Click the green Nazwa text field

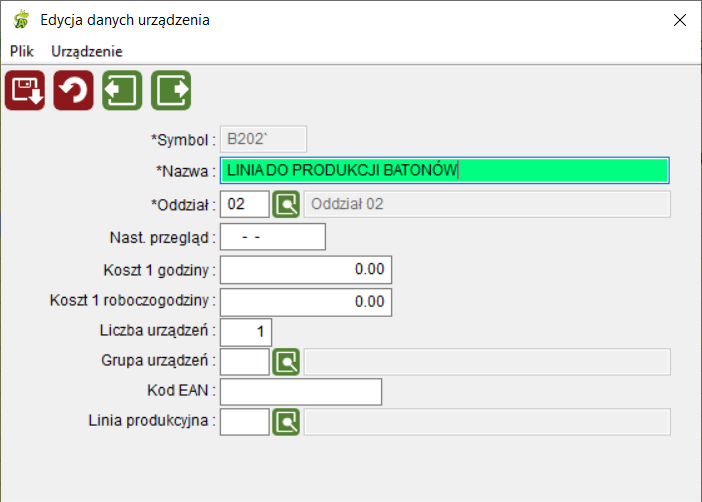445,170
